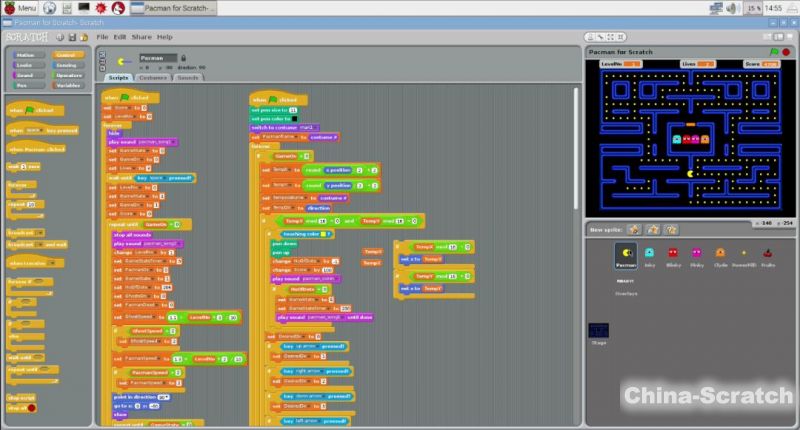Image resolution: width=800 pixels, height=430 pixels.
Task: Switch to the Sounds tab
Action: [x=187, y=77]
